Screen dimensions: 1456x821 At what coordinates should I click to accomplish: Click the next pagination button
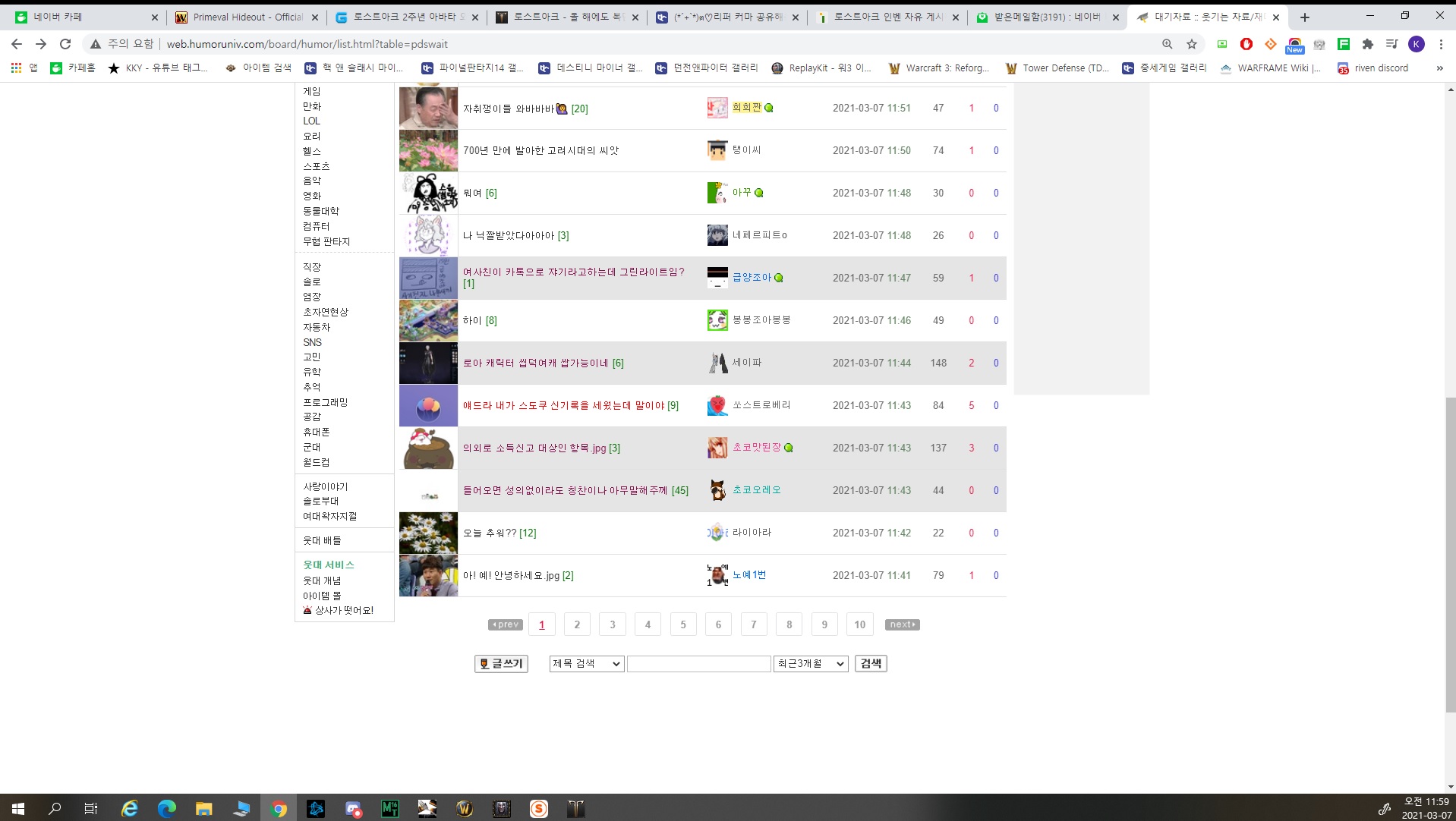(x=902, y=624)
